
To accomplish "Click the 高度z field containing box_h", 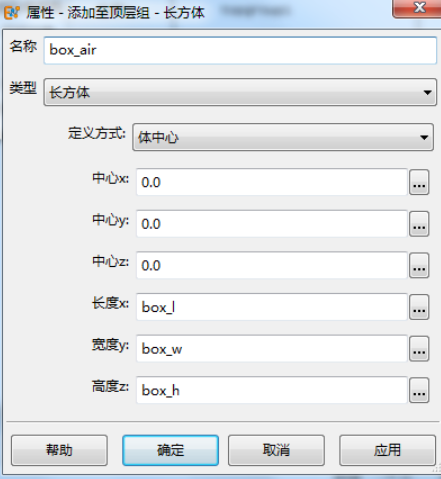I will click(272, 390).
